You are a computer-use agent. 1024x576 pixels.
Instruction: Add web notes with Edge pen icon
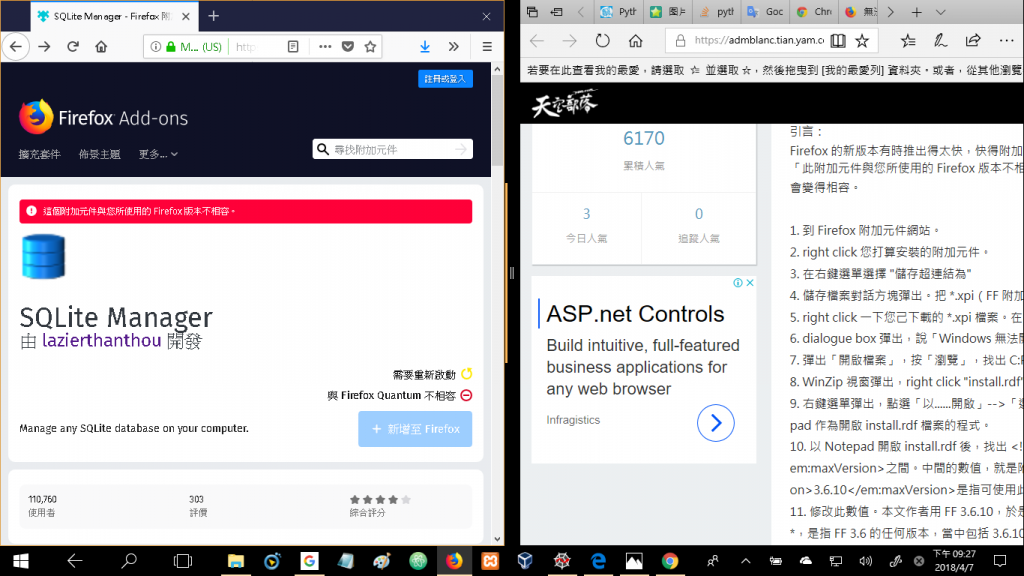pos(940,40)
